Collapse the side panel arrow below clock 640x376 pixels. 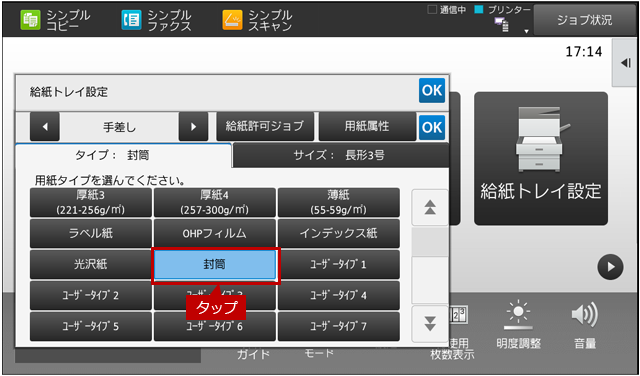(x=625, y=63)
